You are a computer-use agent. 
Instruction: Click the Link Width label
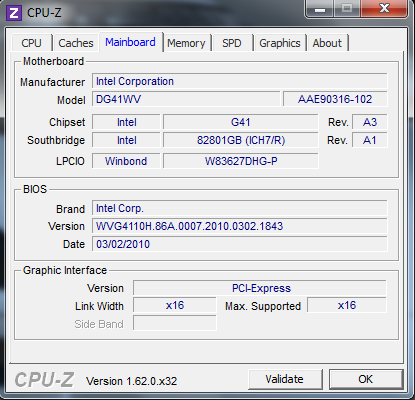pyautogui.click(x=99, y=306)
